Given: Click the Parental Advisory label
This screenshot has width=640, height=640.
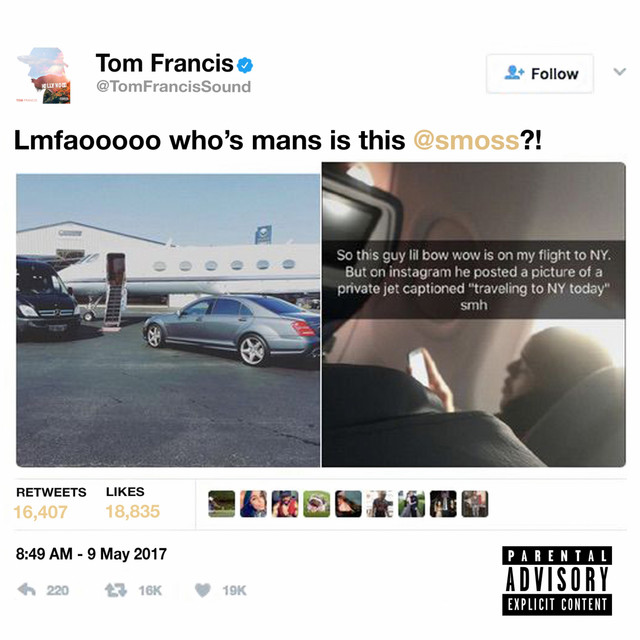Looking at the screenshot, I should 557,580.
